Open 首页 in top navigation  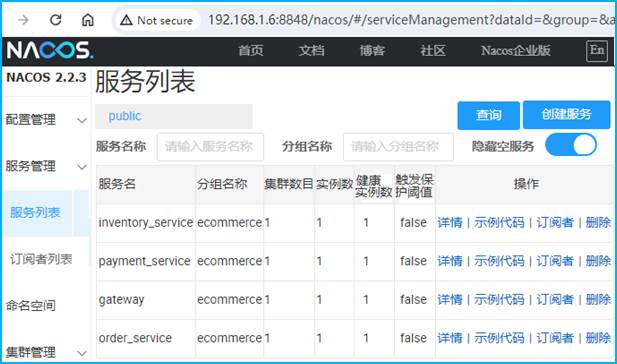click(x=251, y=51)
